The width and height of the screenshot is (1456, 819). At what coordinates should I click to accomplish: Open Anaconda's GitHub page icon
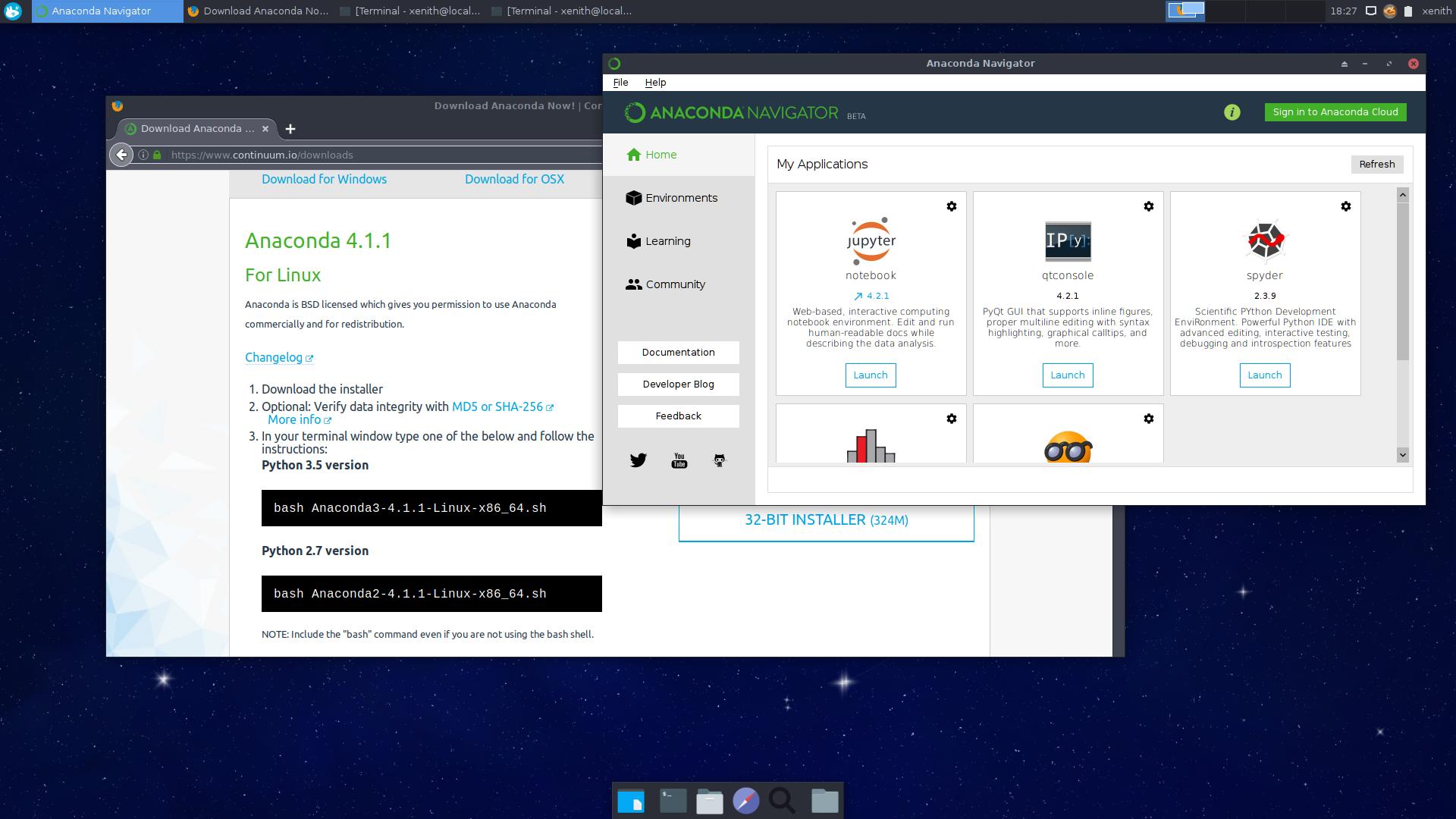(720, 460)
